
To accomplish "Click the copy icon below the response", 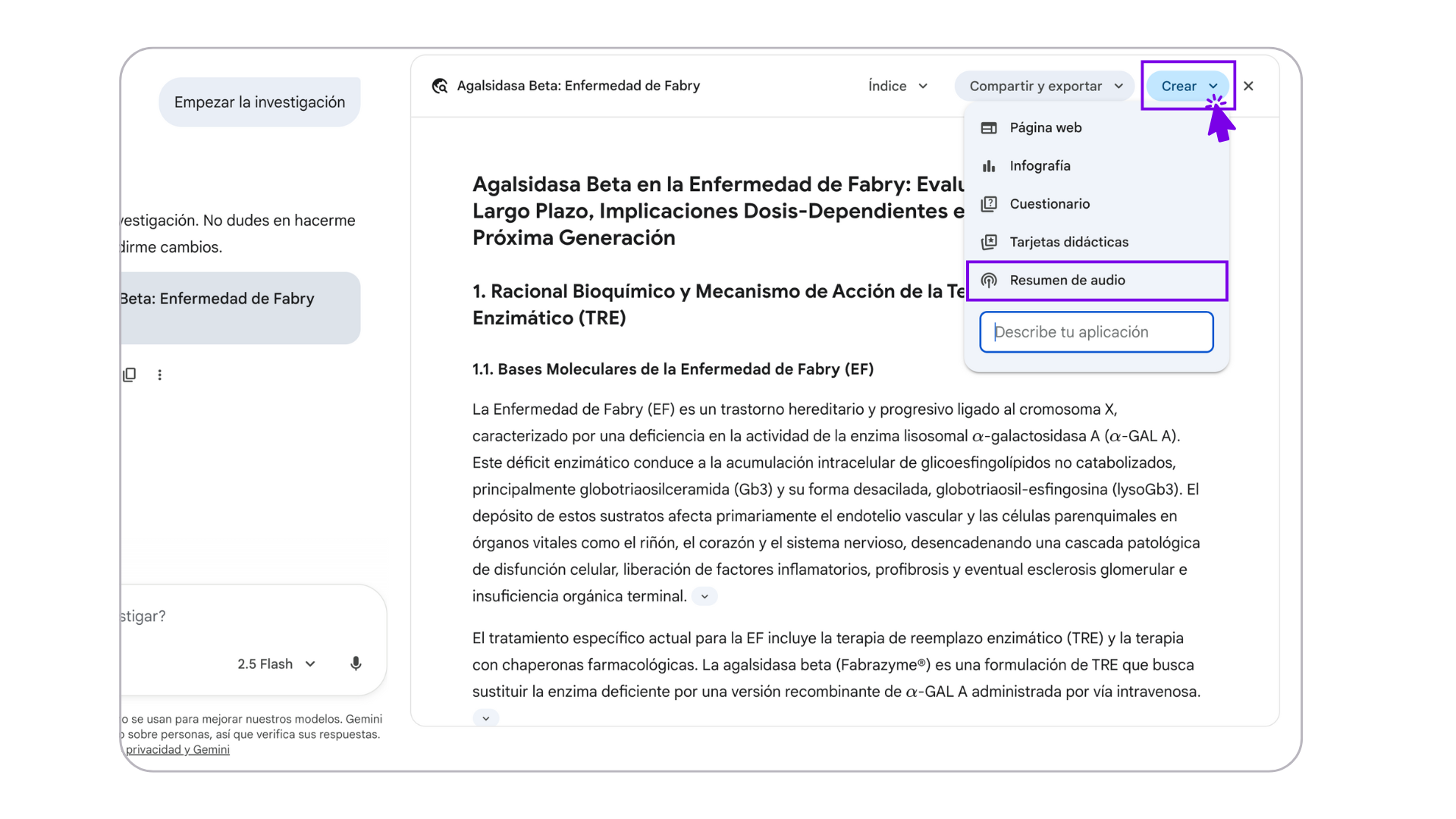I will 130,375.
